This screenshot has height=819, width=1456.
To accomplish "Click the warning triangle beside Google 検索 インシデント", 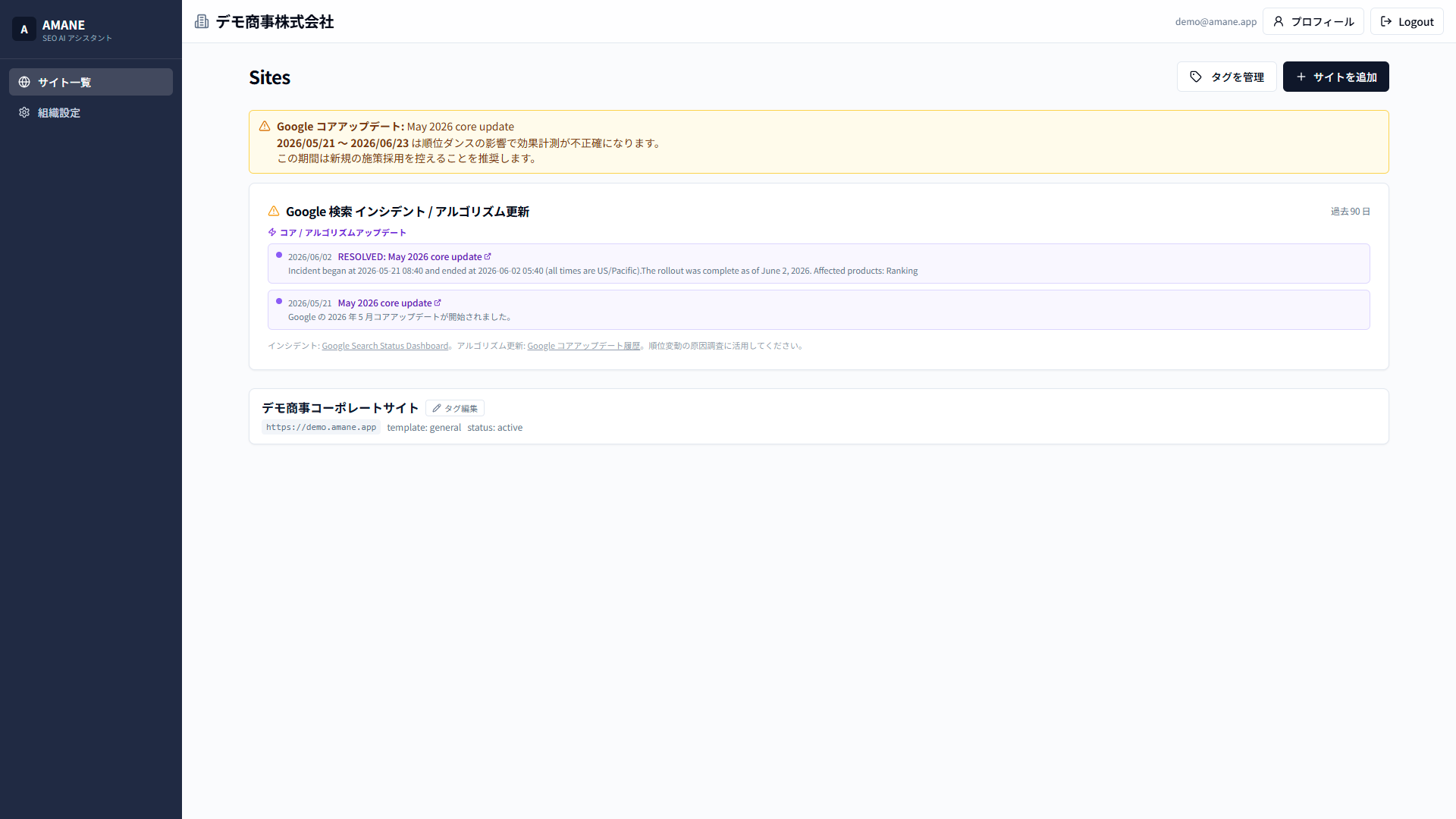I will click(x=274, y=211).
